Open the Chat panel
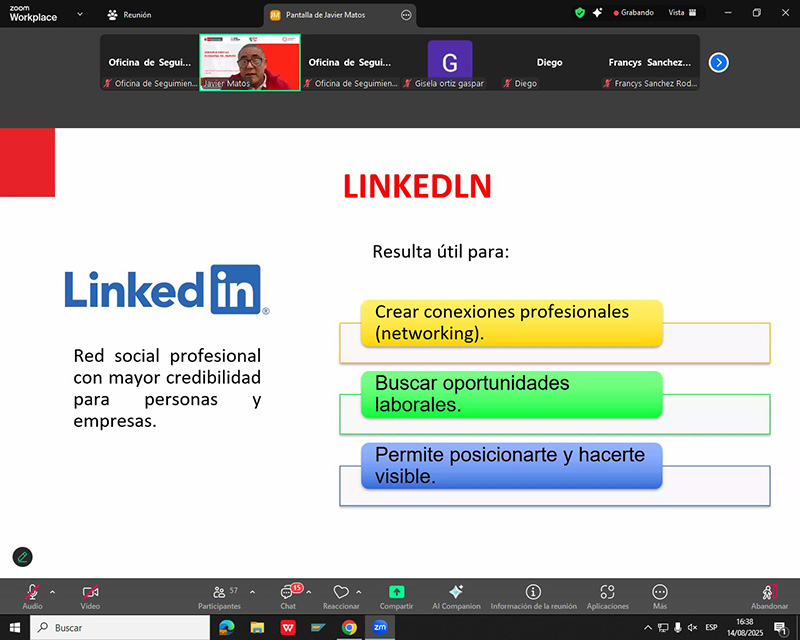 [288, 596]
